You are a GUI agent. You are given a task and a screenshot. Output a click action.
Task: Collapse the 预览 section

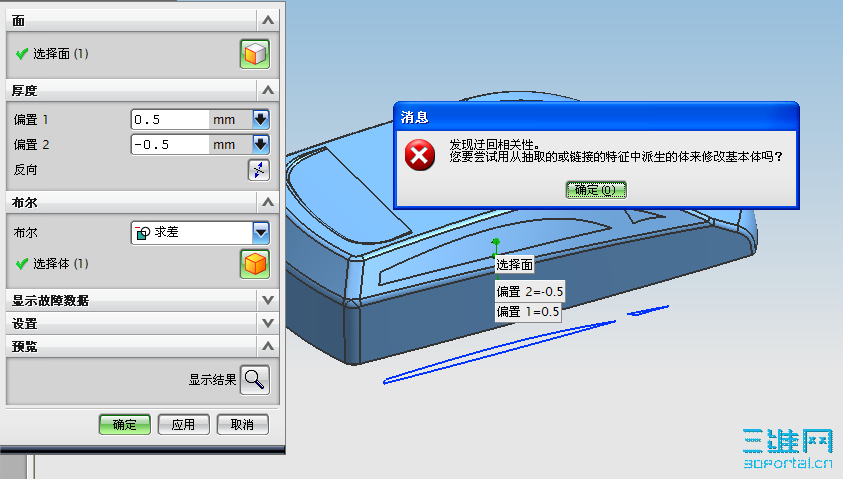[x=268, y=346]
